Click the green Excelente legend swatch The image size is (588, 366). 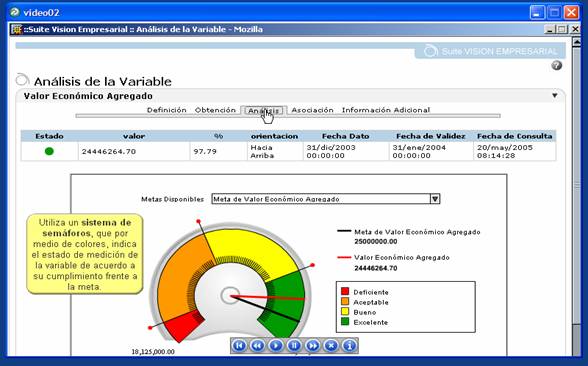point(345,321)
